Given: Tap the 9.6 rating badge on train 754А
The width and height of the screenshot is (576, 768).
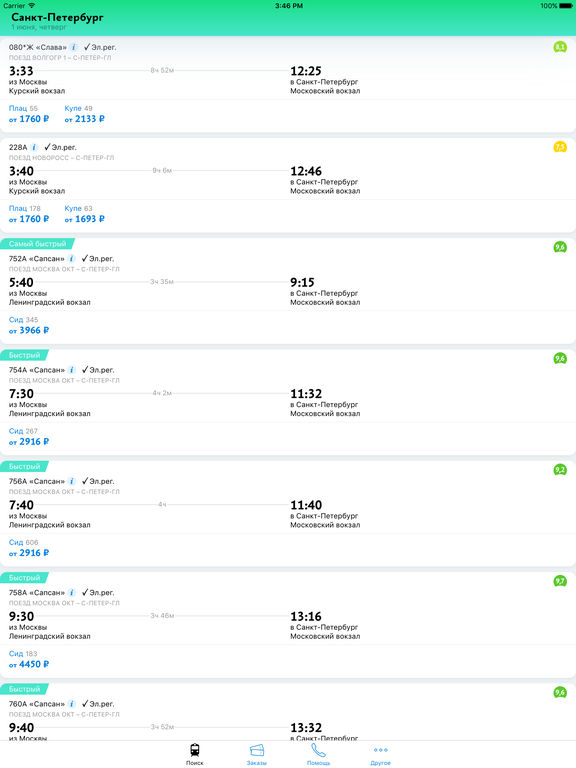Looking at the screenshot, I should click(x=560, y=359).
